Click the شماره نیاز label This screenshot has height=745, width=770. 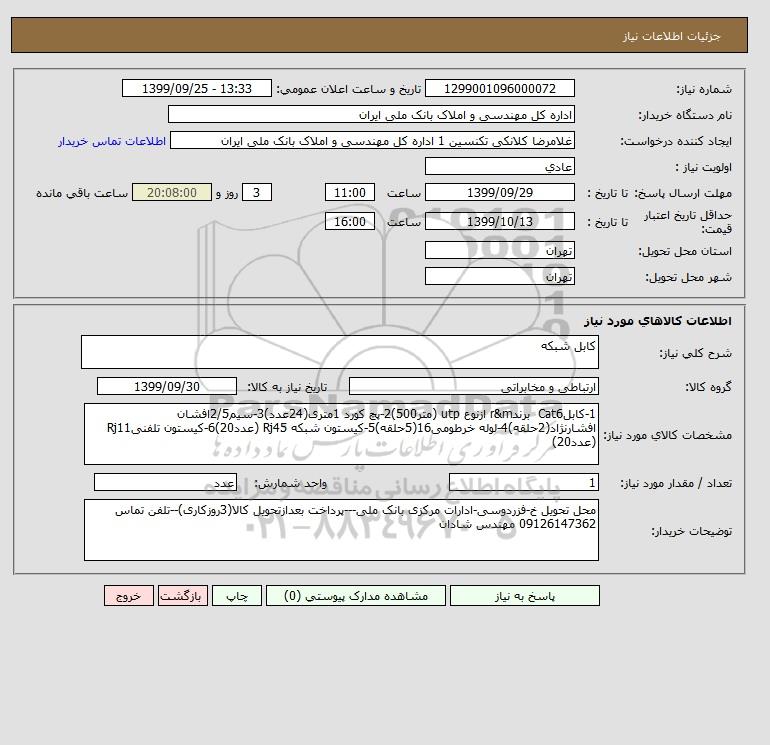[704, 89]
